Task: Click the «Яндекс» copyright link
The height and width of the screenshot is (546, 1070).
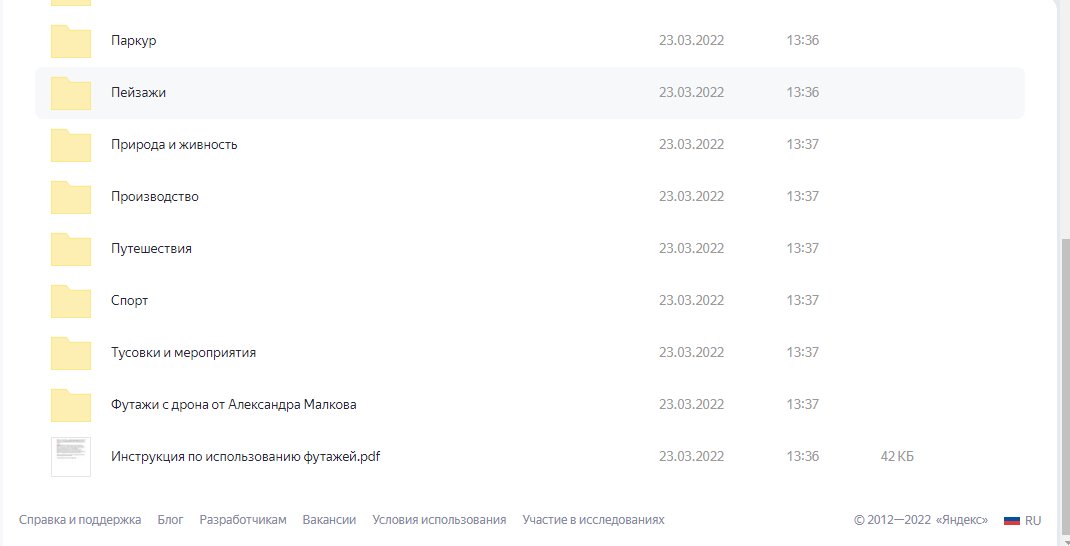Action: 964,520
